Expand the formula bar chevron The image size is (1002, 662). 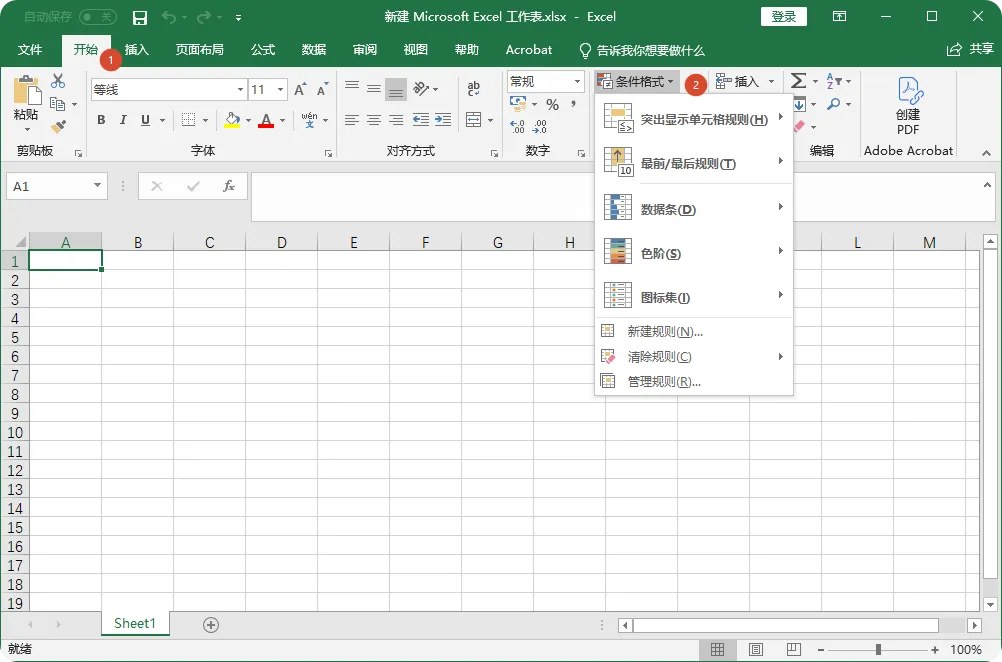coord(987,185)
